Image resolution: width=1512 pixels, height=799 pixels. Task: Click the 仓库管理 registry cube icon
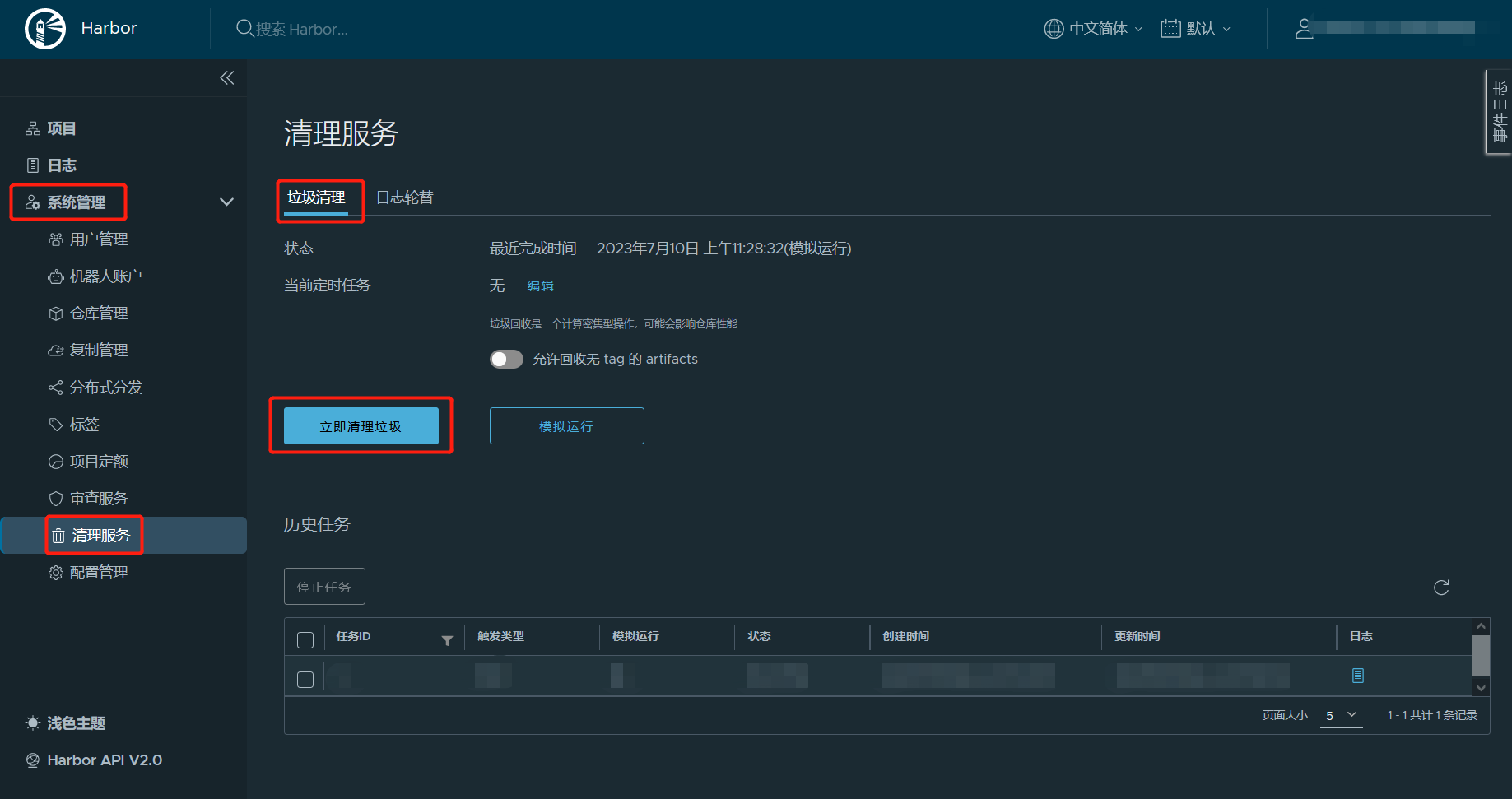56,314
